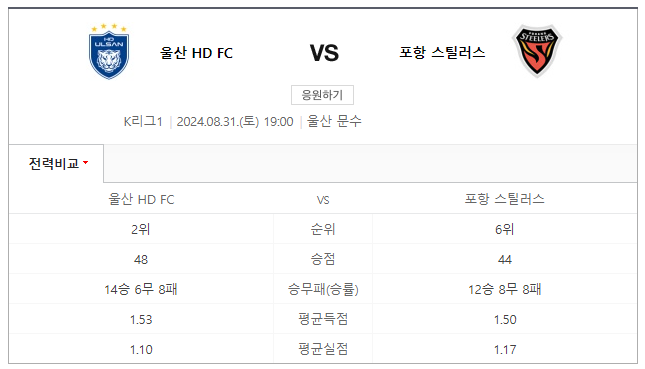
Task: Click Pohang's 6위 rank cell
Action: (505, 229)
